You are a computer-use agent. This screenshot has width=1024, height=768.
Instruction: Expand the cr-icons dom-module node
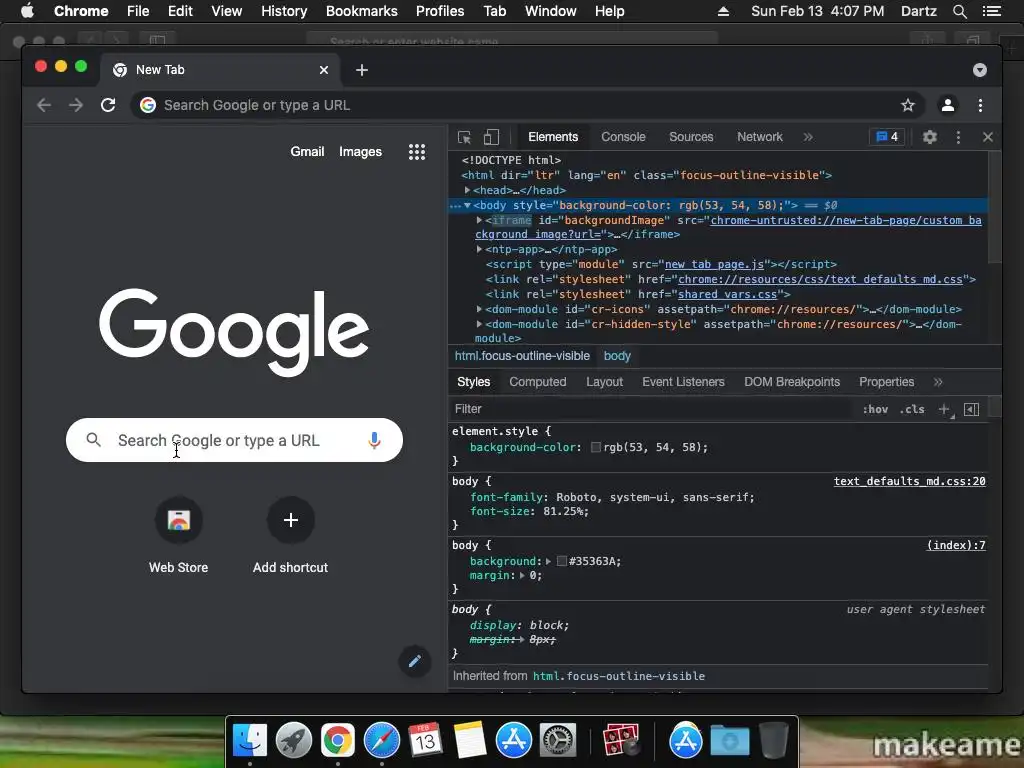[x=479, y=310]
